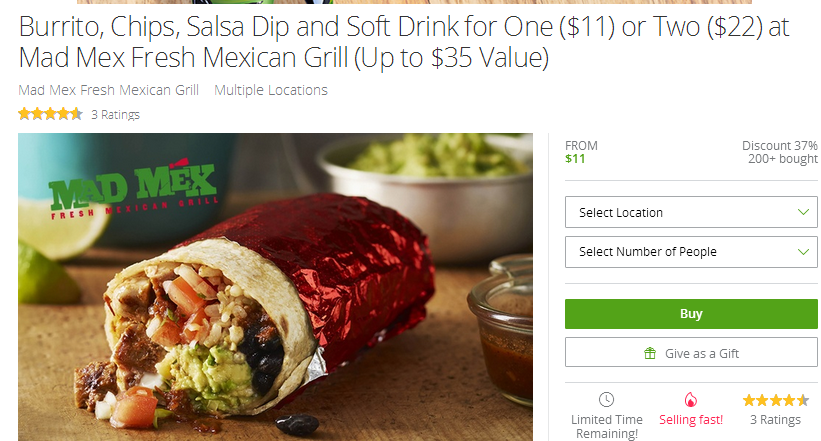
Task: Open the Multiple Locations link
Action: [271, 90]
